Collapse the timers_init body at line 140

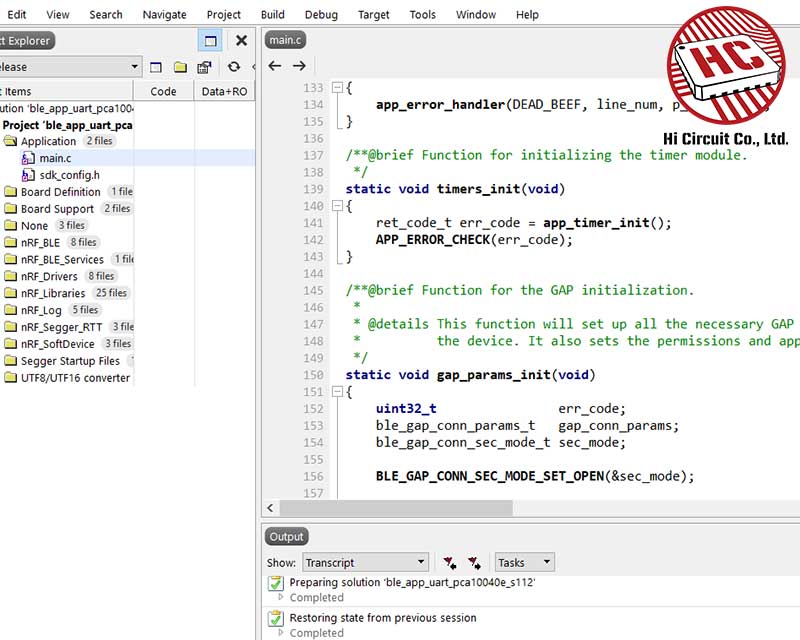point(337,206)
